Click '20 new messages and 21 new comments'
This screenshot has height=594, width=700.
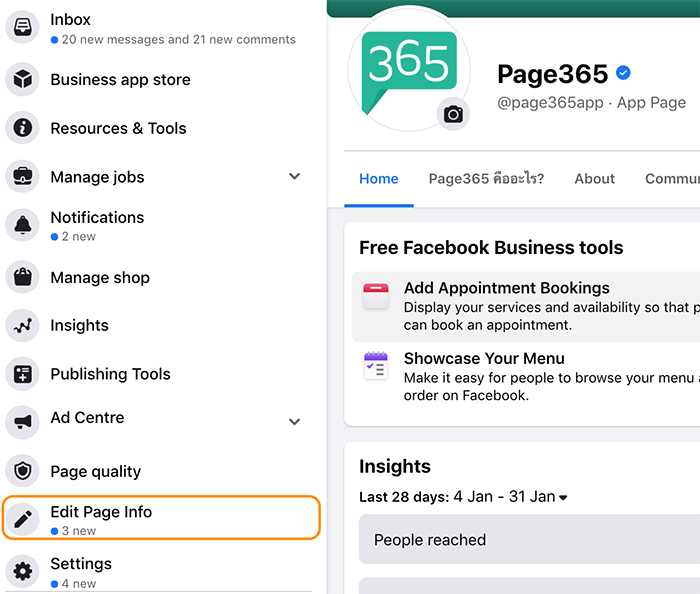[x=179, y=40]
